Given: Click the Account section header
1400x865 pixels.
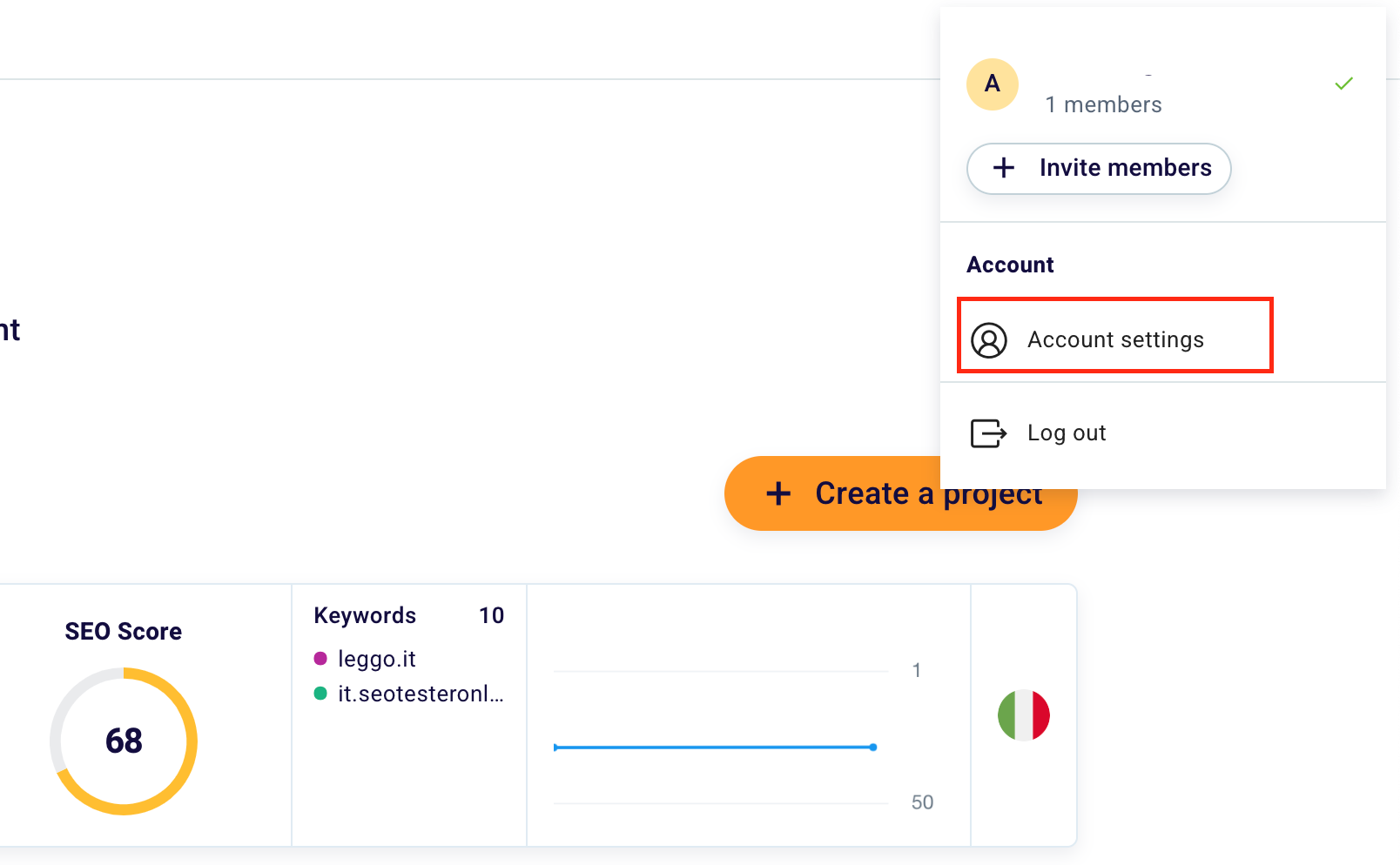Looking at the screenshot, I should tap(1010, 265).
